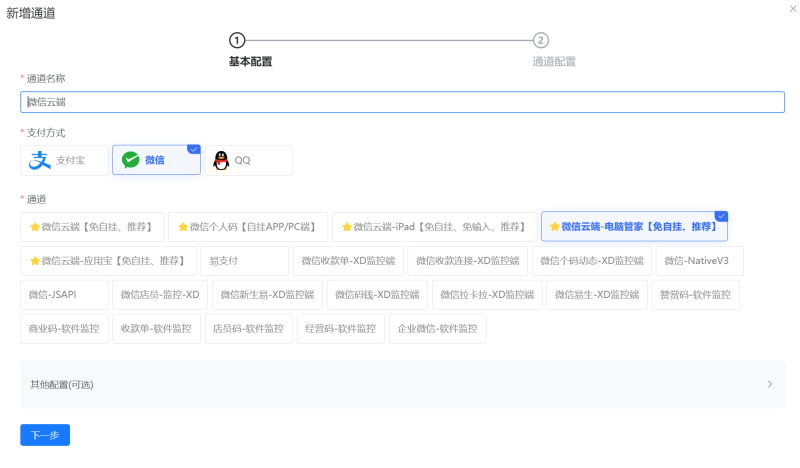800x468 pixels.
Task: Choose QQ as payment method
Action: [x=248, y=160]
